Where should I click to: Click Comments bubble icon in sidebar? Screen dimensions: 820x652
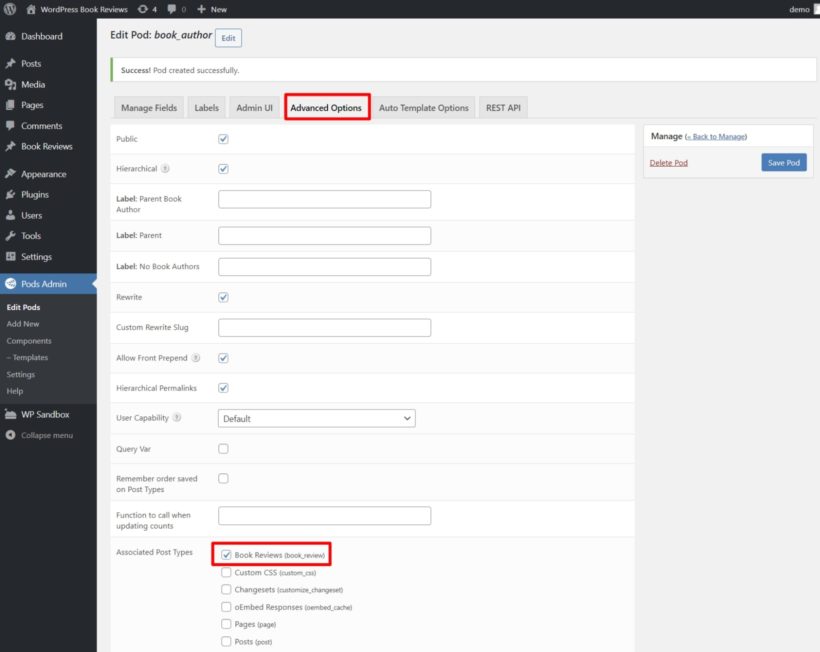pos(10,125)
